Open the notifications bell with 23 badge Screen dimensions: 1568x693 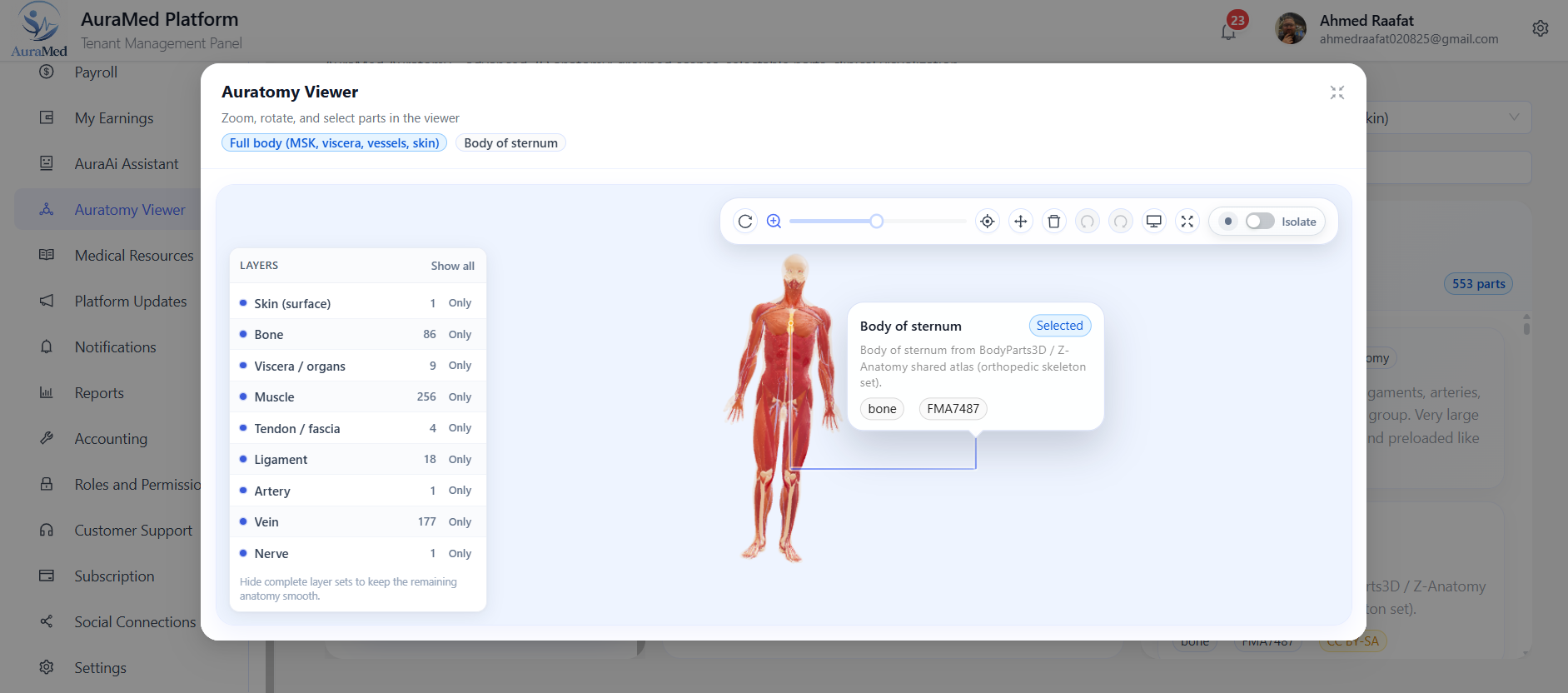(1228, 32)
